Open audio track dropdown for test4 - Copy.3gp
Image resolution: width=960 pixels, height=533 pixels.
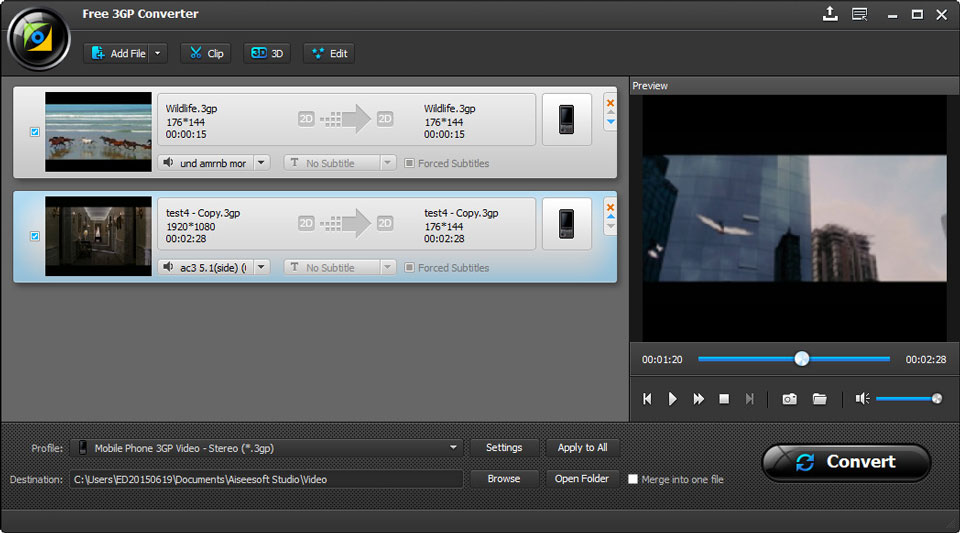click(261, 267)
